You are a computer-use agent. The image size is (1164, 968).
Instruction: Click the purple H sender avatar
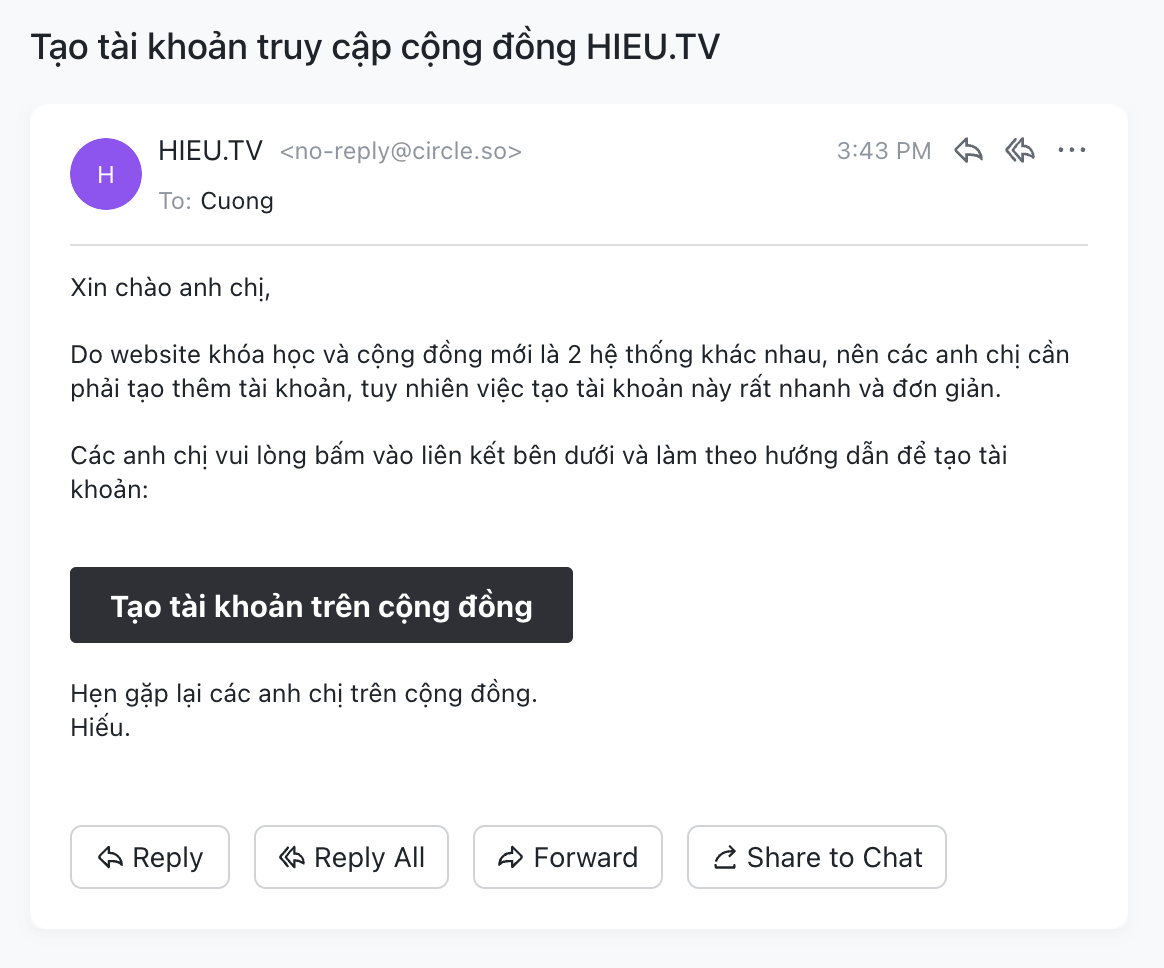pyautogui.click(x=105, y=174)
